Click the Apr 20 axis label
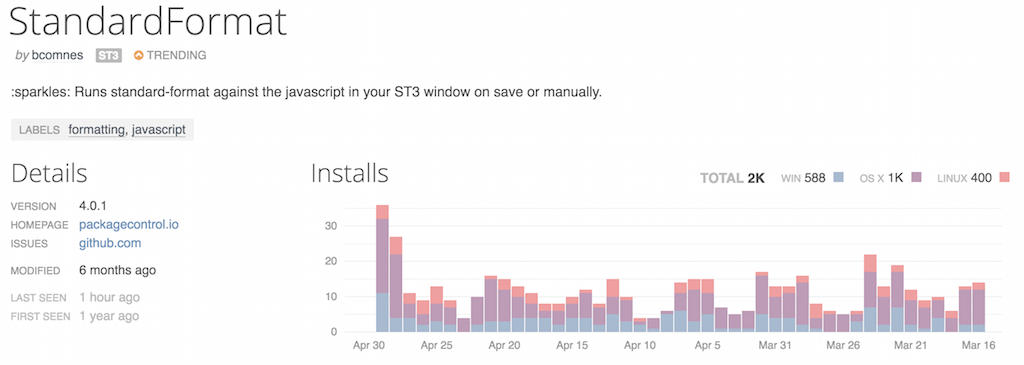This screenshot has width=1024, height=365. tap(505, 345)
